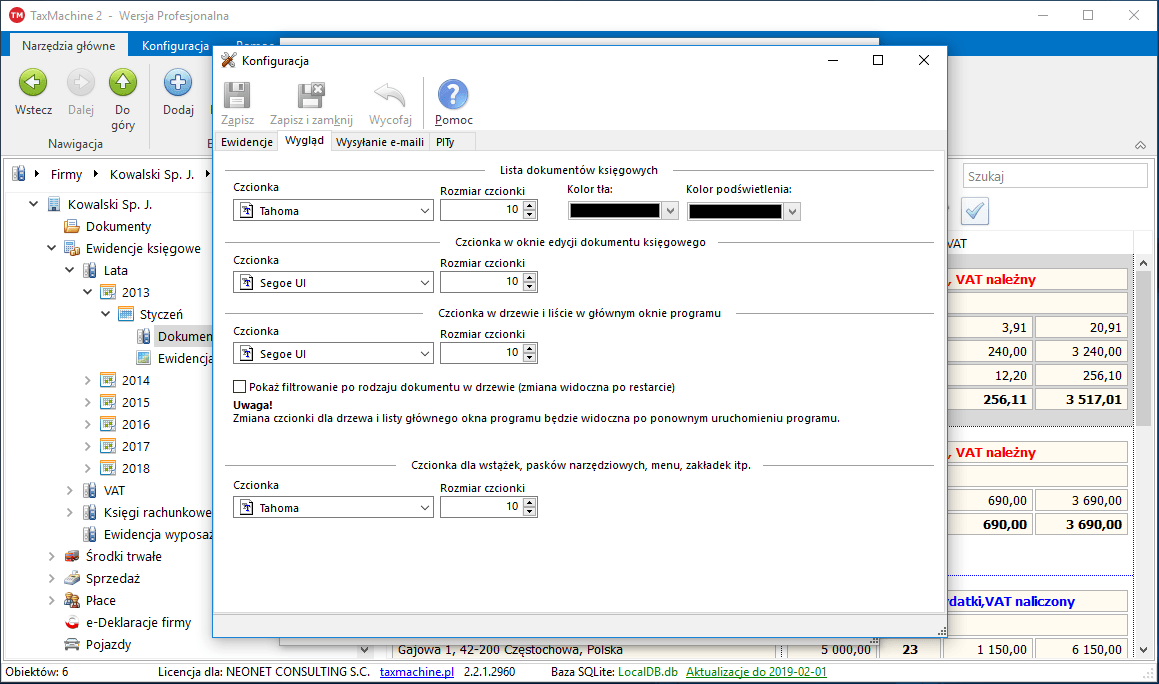This screenshot has height=684, width=1159.
Task: Increase font size for Lista dokumentów księgowych
Action: [x=530, y=206]
